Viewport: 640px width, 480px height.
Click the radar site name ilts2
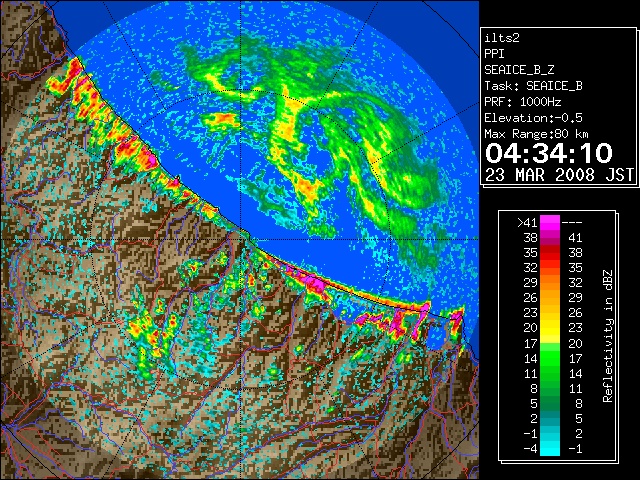click(x=502, y=38)
